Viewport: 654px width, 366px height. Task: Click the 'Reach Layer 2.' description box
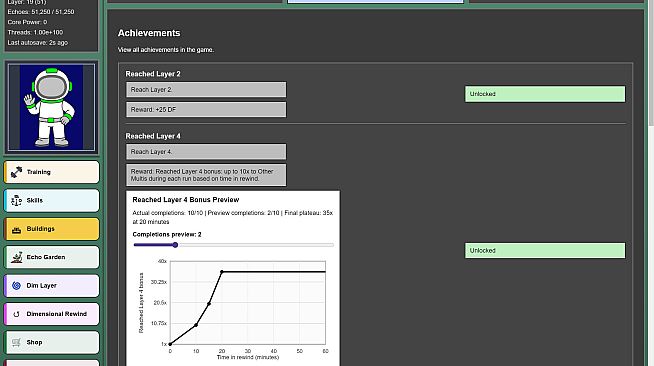[x=206, y=90]
